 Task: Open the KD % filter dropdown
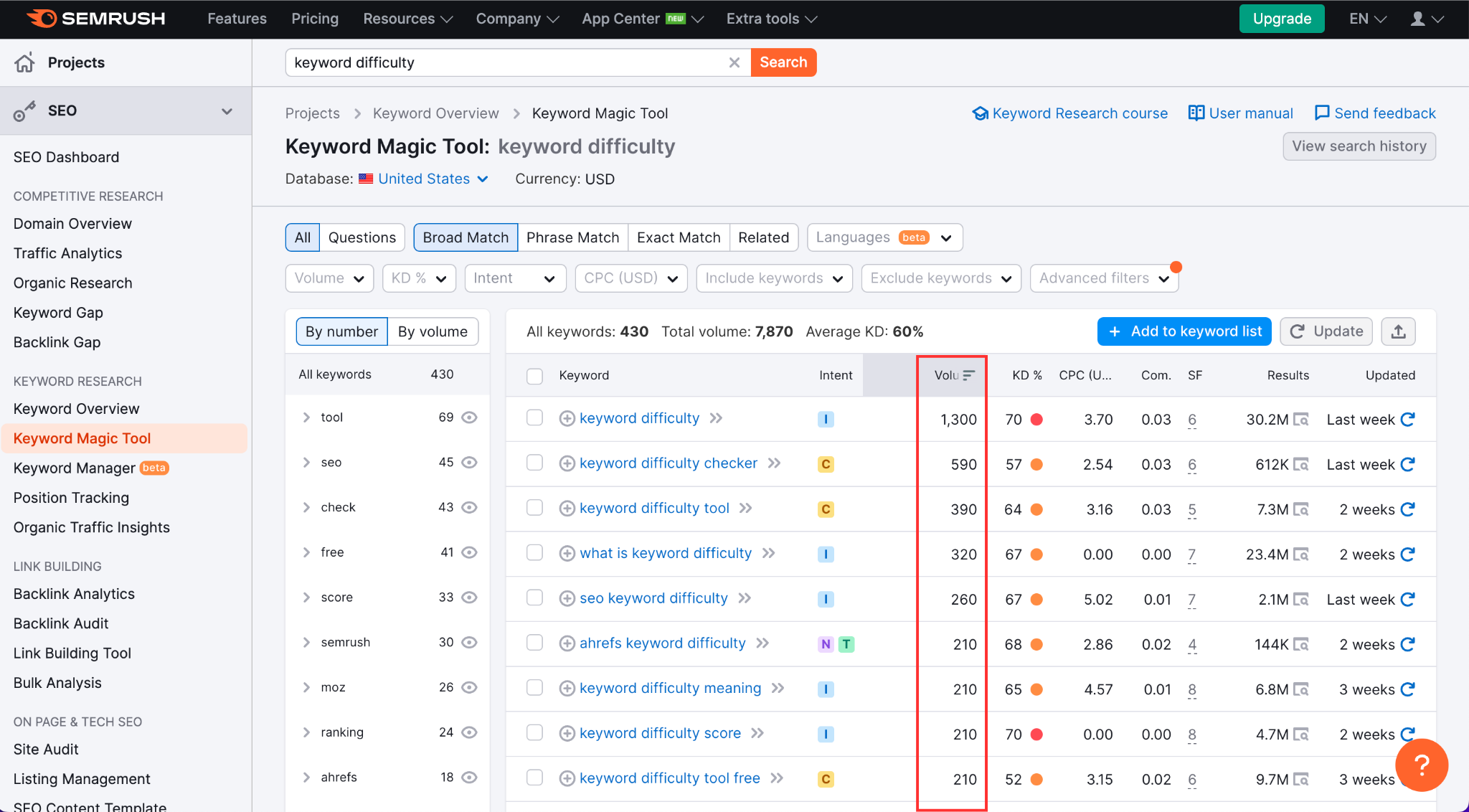[419, 278]
